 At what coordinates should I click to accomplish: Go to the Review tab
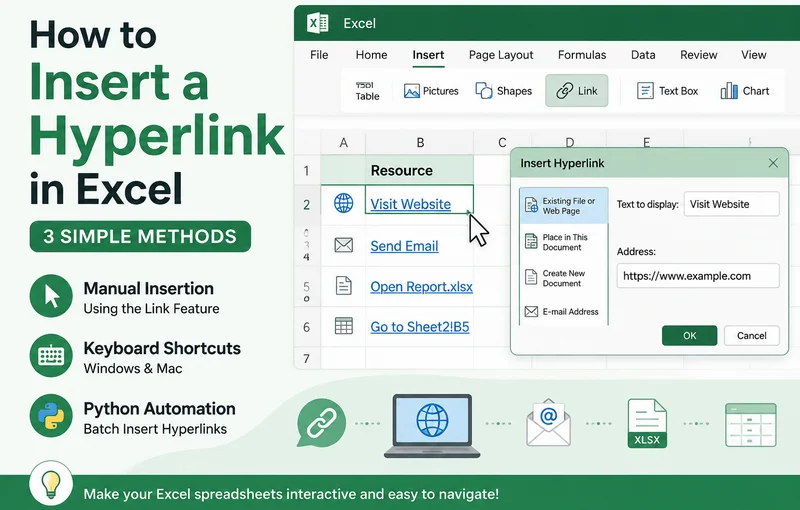[698, 55]
